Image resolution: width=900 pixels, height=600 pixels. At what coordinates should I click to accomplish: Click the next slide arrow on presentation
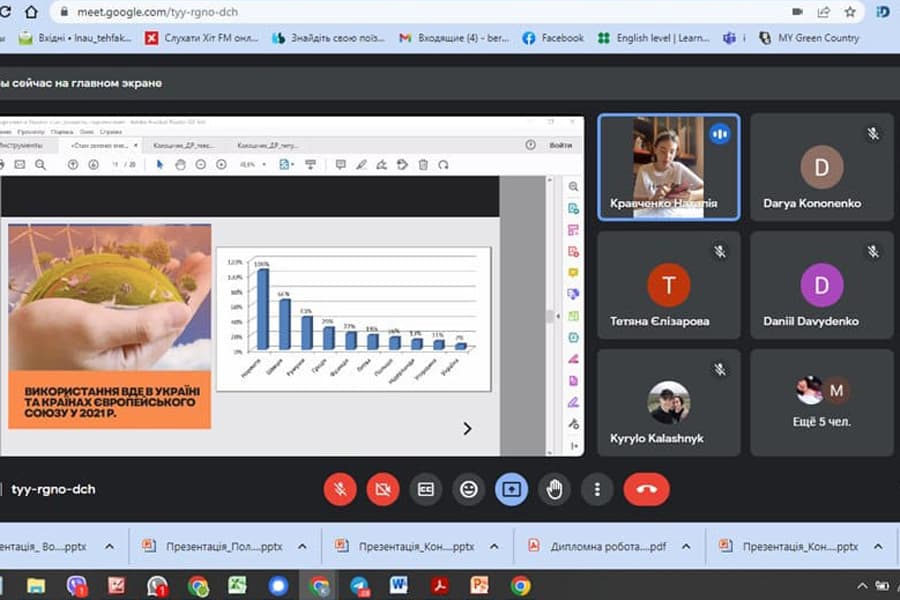click(466, 428)
